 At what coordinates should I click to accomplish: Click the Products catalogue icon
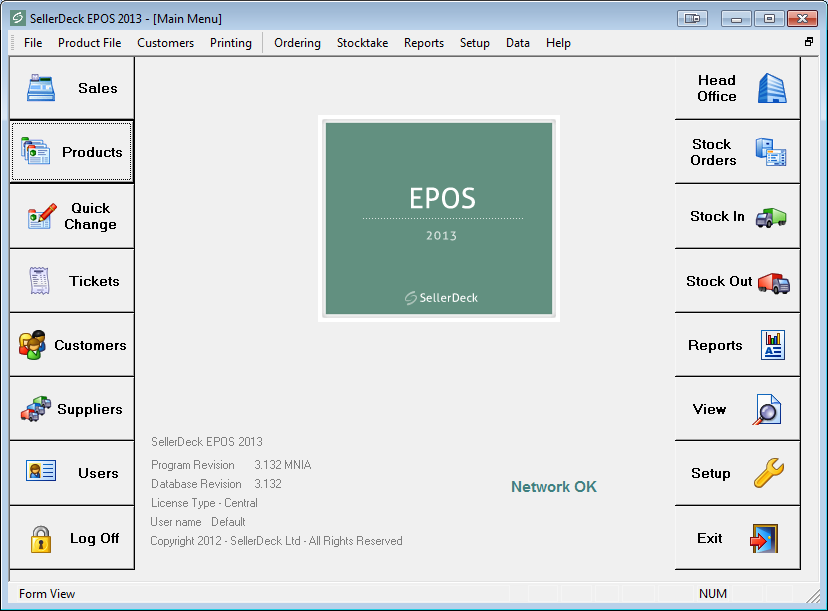(x=36, y=152)
